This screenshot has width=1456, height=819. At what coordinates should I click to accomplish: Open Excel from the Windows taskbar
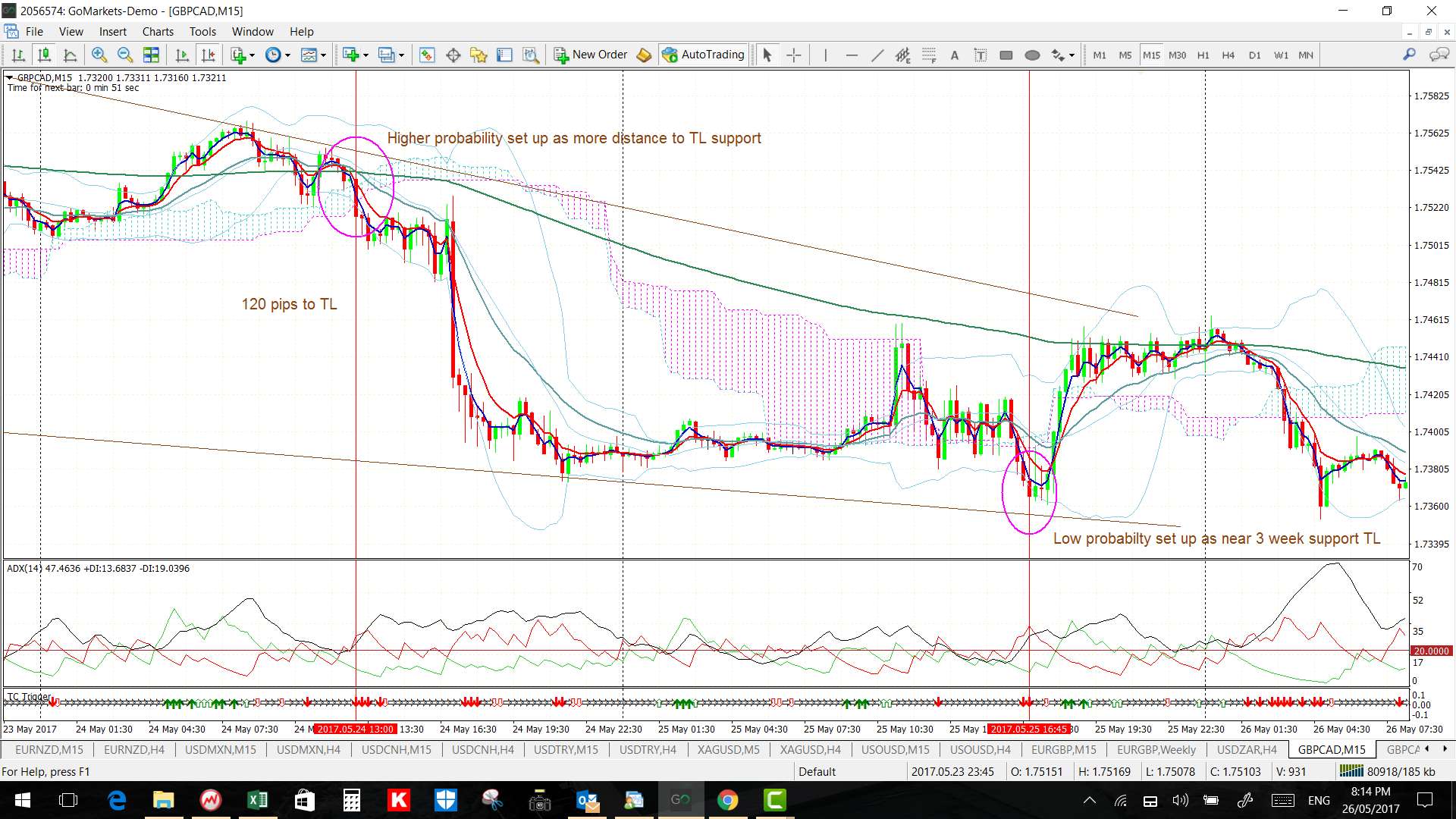click(257, 800)
